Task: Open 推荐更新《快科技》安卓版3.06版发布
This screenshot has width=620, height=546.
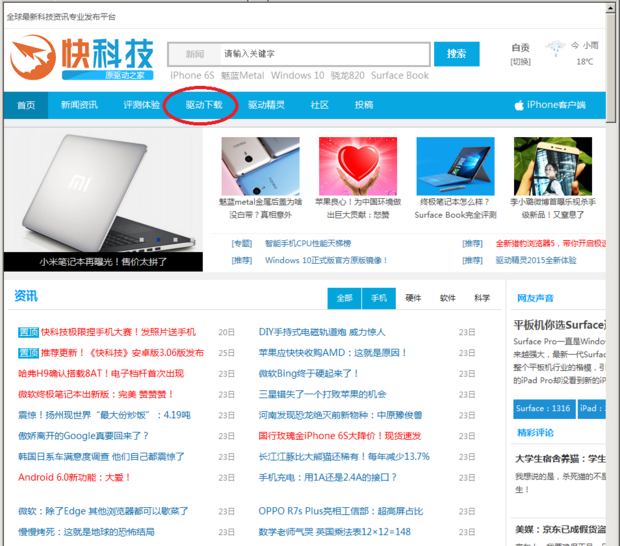Action: pyautogui.click(x=122, y=353)
